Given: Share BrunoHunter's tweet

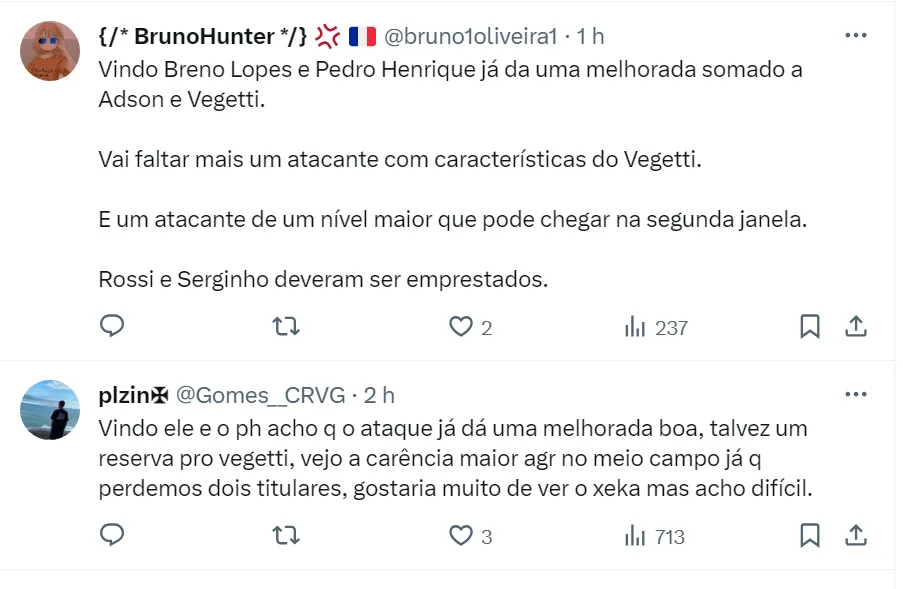Looking at the screenshot, I should 856,327.
